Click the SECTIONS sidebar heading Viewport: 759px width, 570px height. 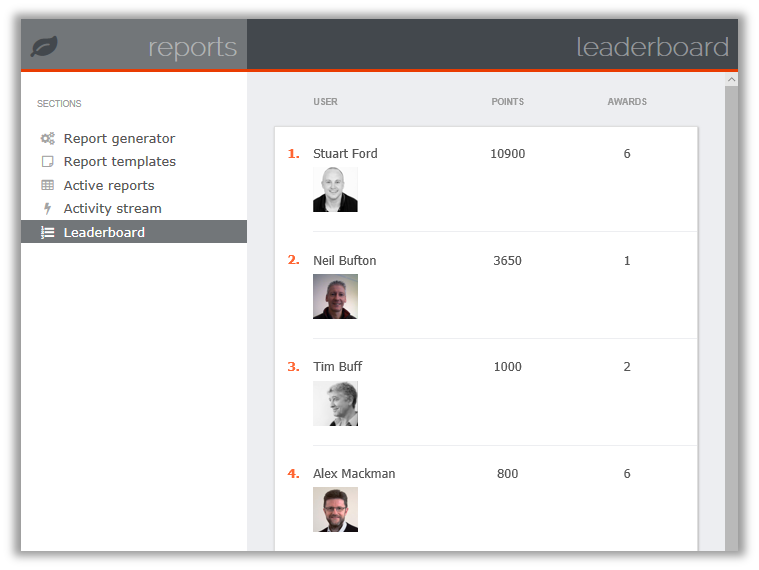(59, 104)
